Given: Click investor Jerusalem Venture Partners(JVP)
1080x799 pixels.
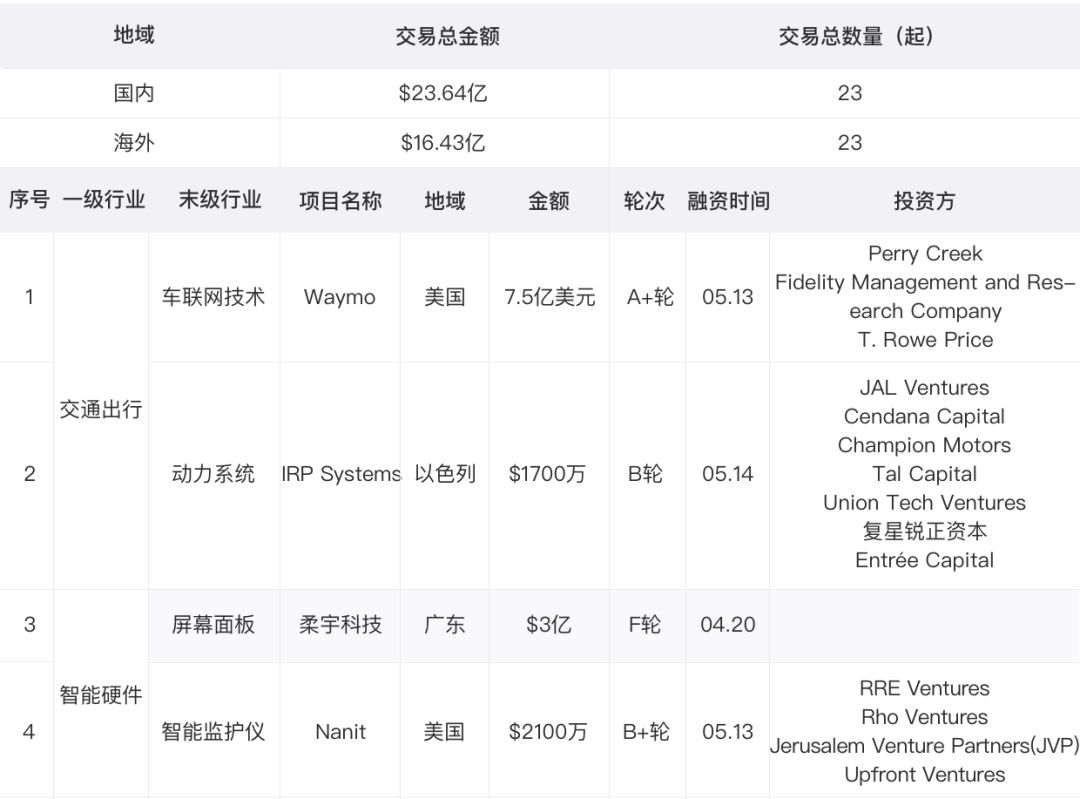Looking at the screenshot, I should click(x=924, y=746).
